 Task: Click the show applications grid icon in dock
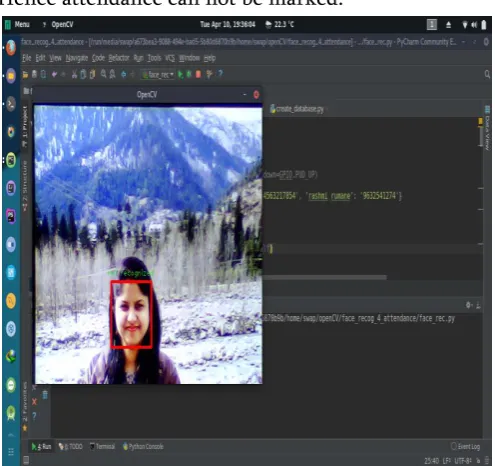pos(11,452)
